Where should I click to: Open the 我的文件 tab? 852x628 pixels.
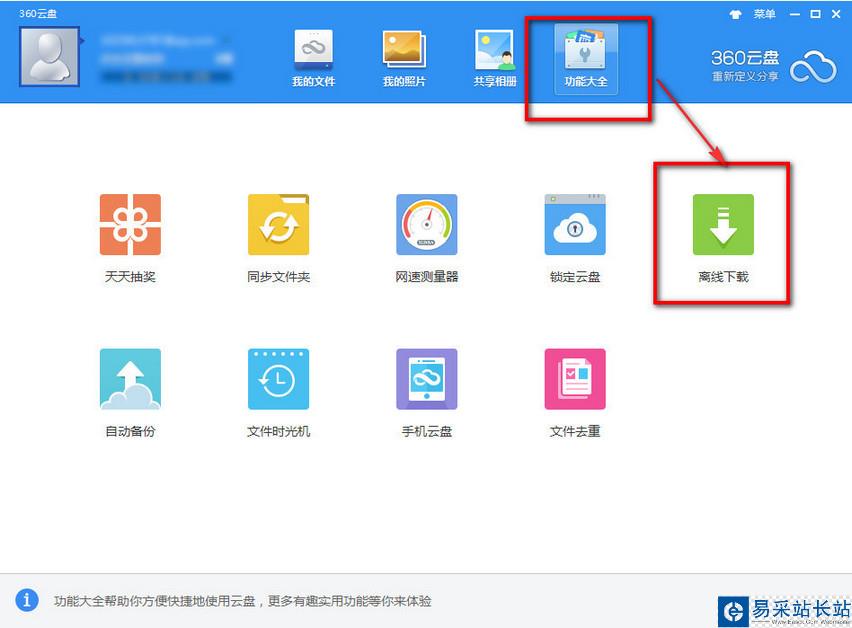pyautogui.click(x=314, y=59)
